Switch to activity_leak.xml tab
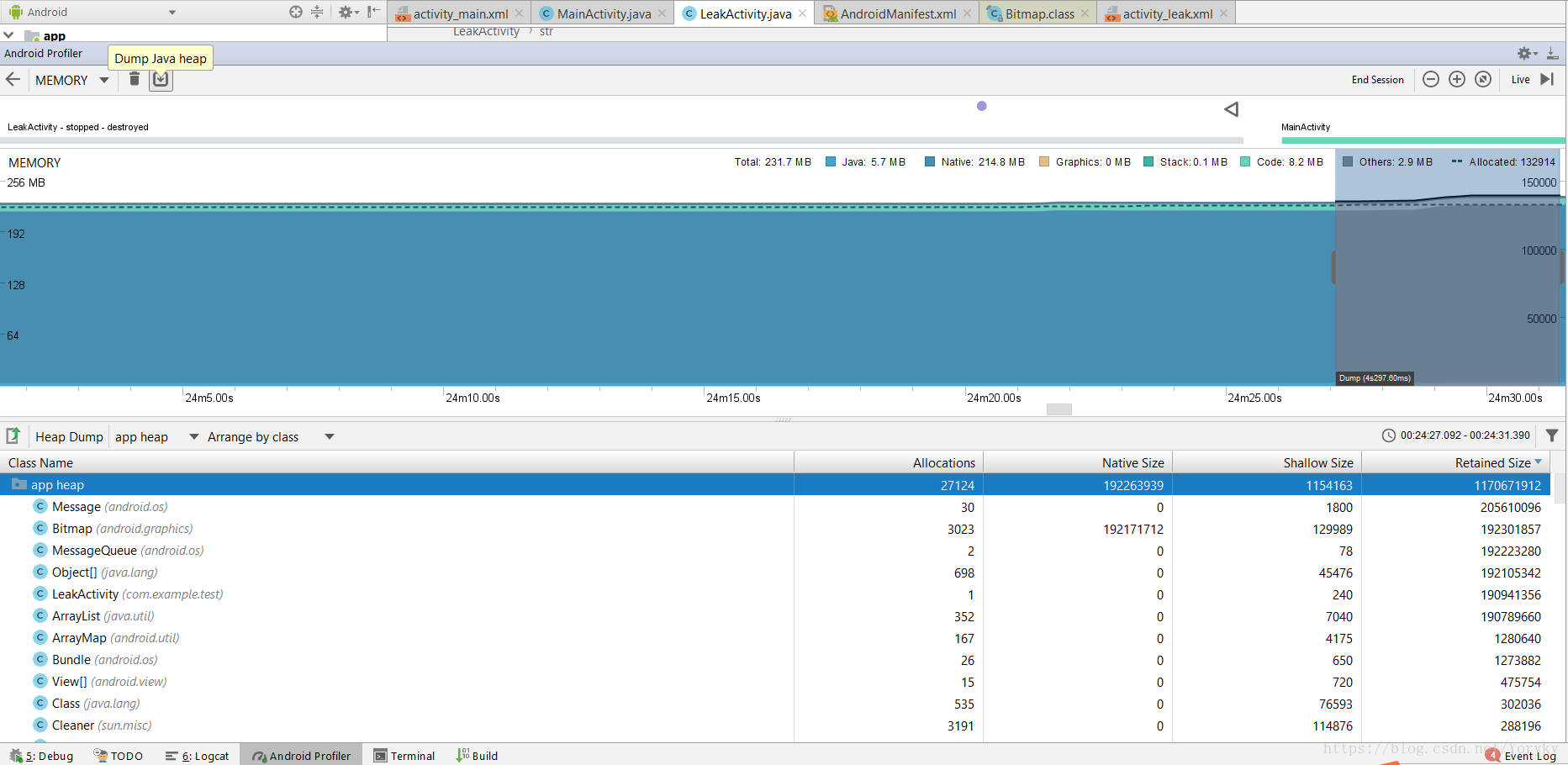Image resolution: width=1568 pixels, height=765 pixels. pos(1167,13)
